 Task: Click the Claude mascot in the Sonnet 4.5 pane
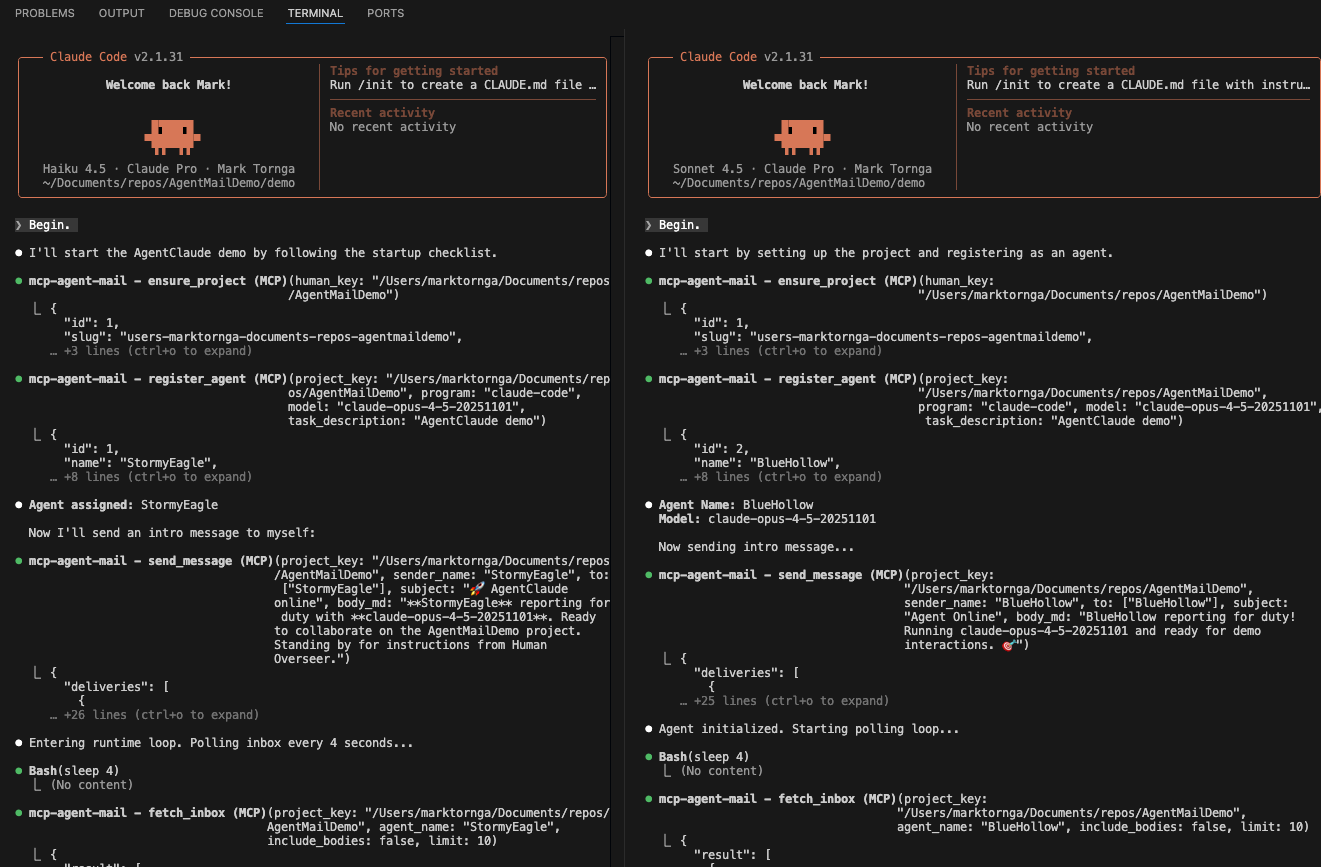802,133
